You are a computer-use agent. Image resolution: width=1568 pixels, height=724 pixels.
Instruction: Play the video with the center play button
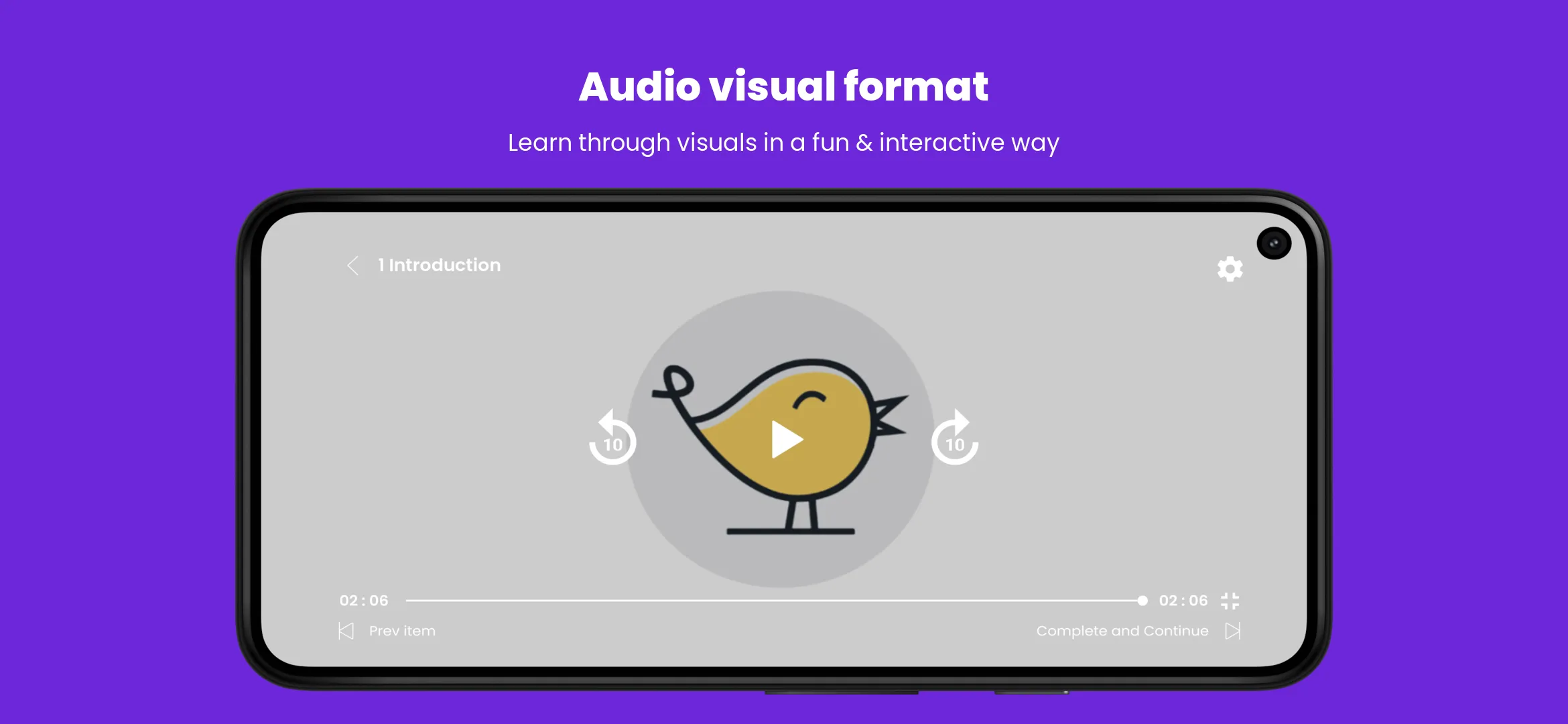787,440
